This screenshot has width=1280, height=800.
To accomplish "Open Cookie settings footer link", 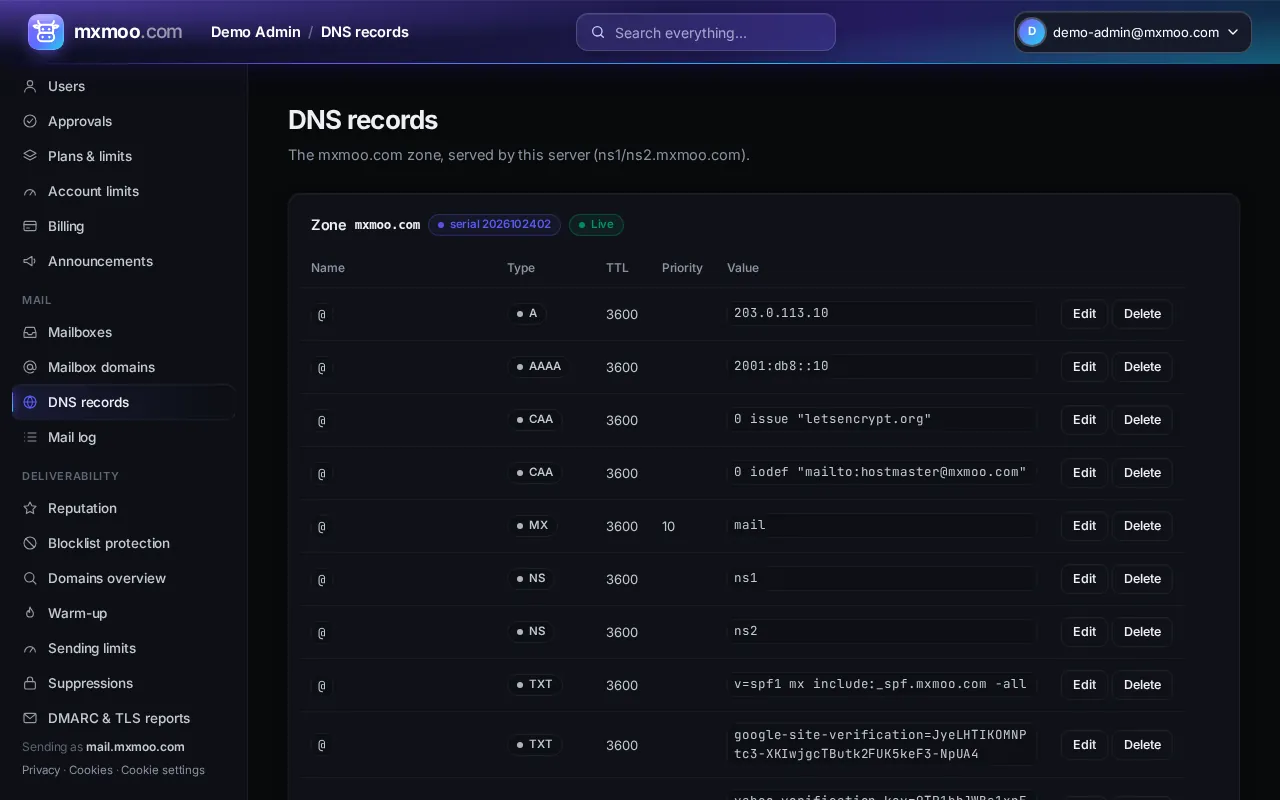I will point(163,770).
